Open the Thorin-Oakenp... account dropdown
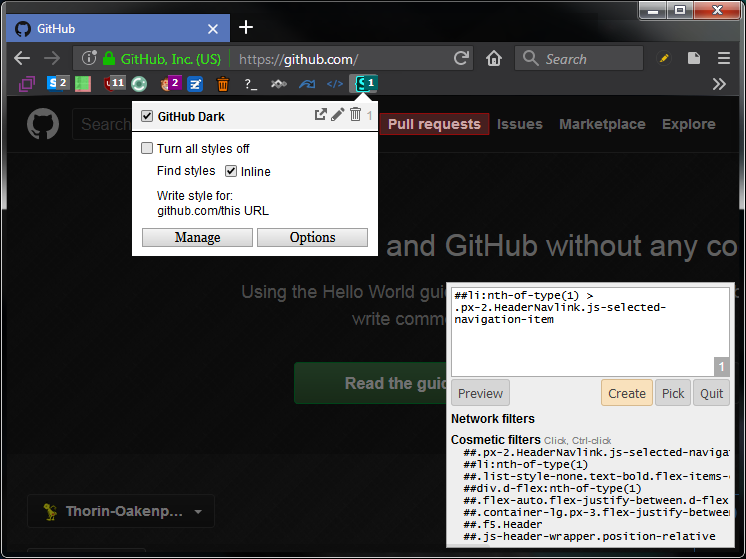746x559 pixels. click(121, 511)
